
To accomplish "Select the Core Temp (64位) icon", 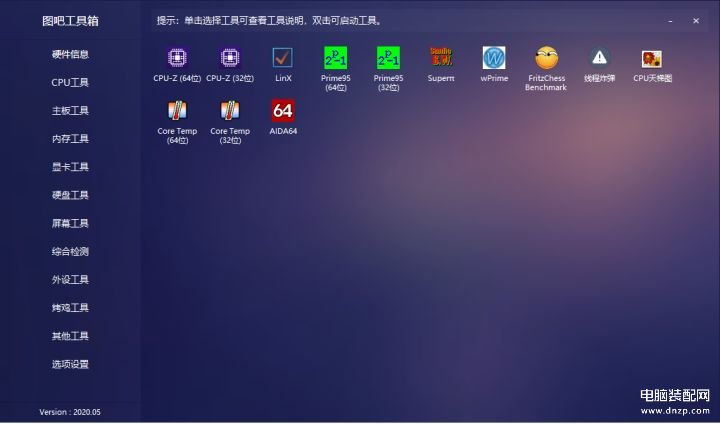I will tap(177, 111).
